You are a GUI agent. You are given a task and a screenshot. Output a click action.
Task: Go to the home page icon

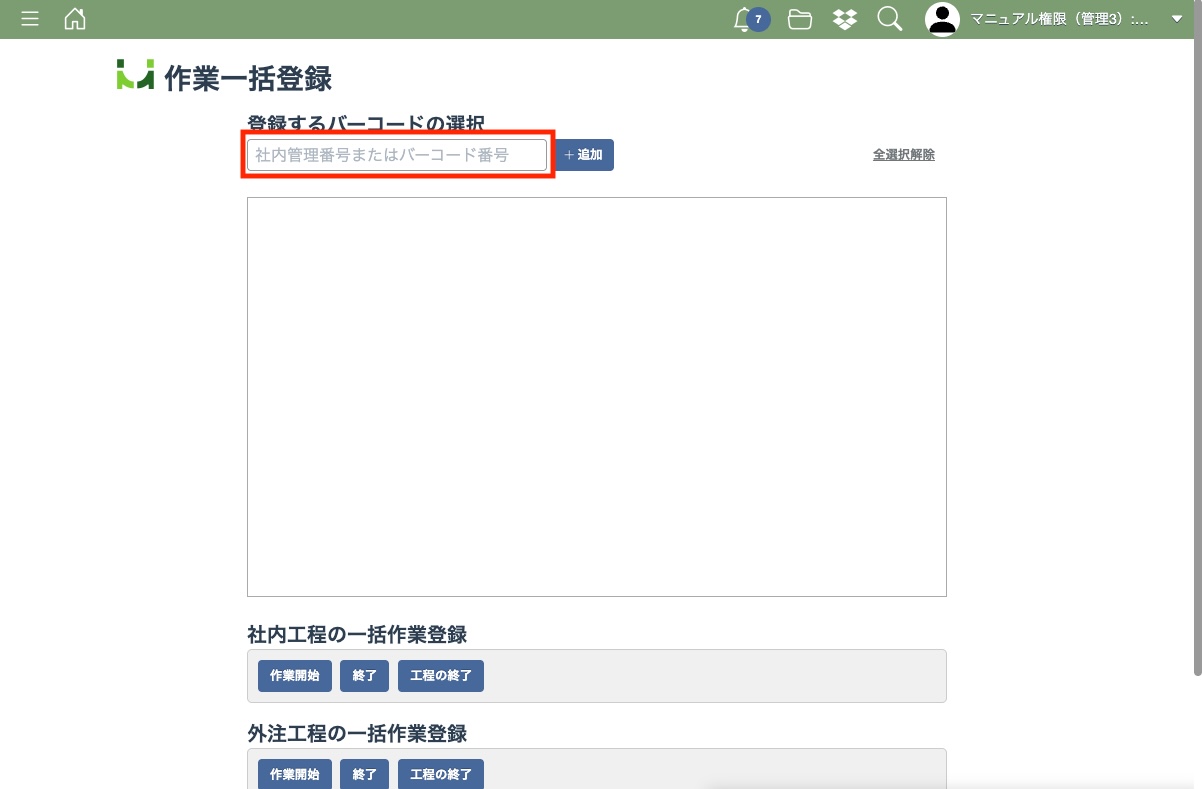75,19
